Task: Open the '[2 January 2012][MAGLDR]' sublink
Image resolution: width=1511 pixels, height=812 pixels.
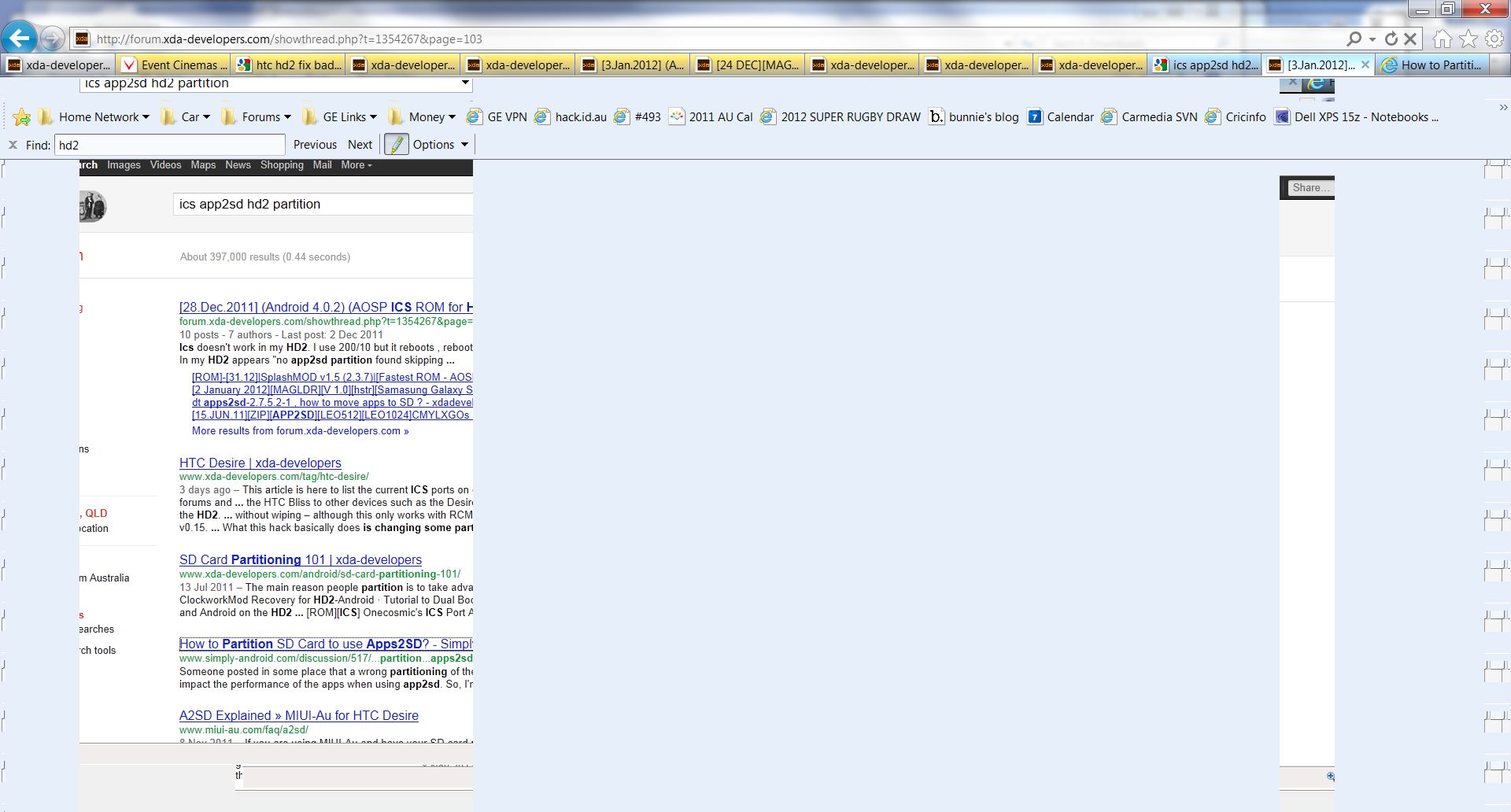Action: [x=332, y=390]
